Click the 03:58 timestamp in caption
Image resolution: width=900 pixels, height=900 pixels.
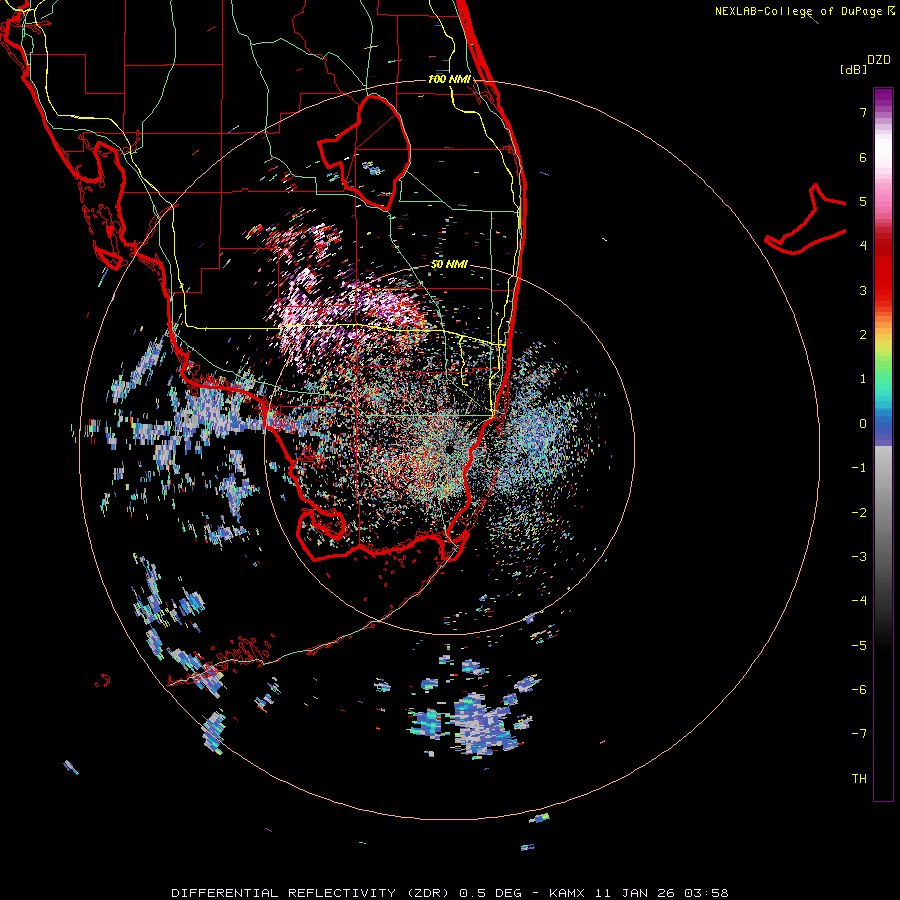tap(706, 893)
